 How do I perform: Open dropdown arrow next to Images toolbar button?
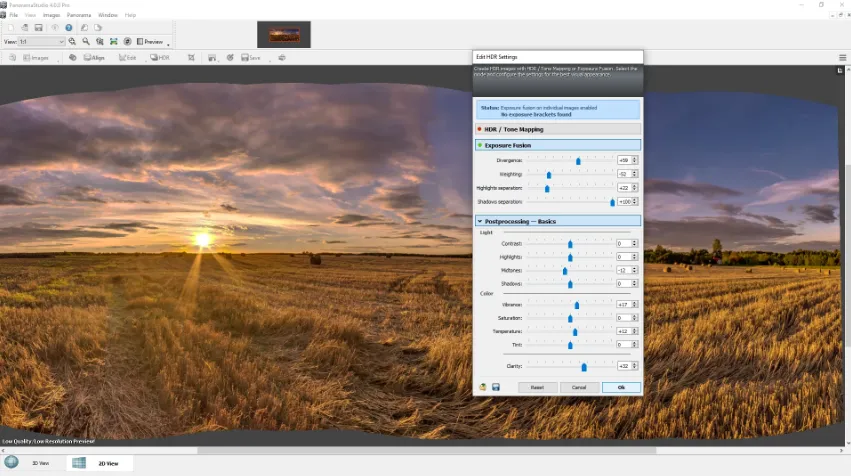[58, 59]
